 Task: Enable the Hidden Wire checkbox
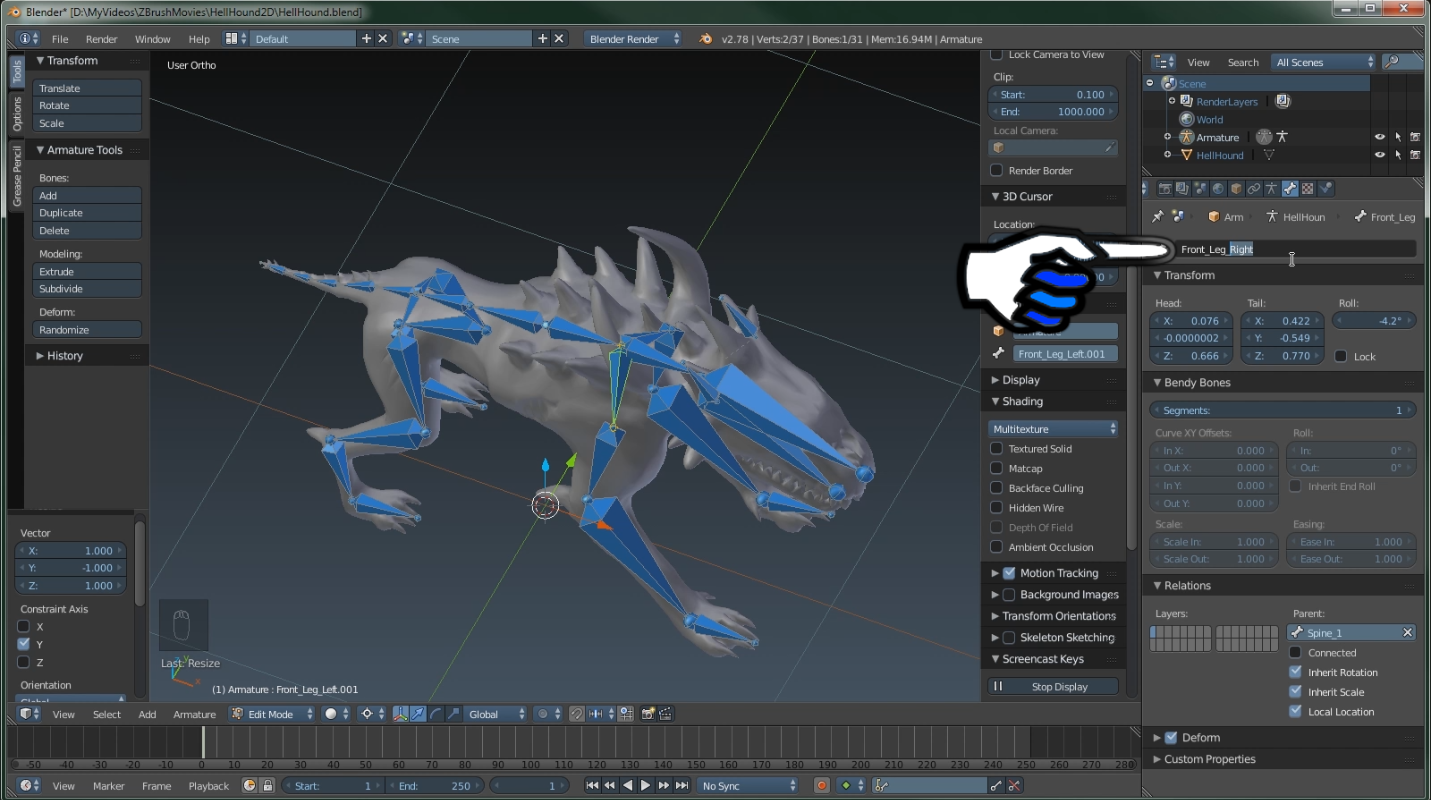[x=996, y=508]
